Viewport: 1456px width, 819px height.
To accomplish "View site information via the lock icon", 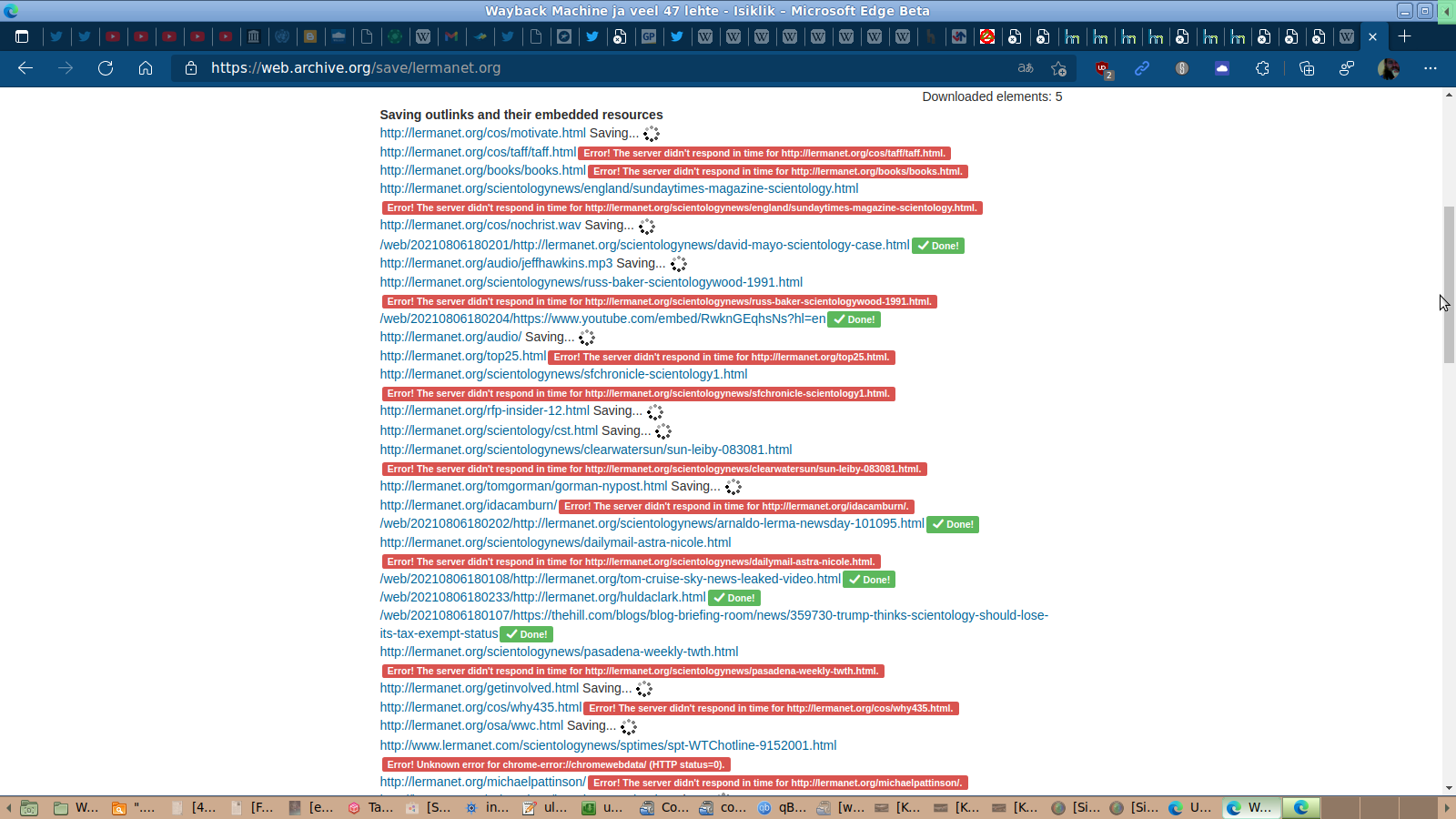I will pyautogui.click(x=191, y=68).
